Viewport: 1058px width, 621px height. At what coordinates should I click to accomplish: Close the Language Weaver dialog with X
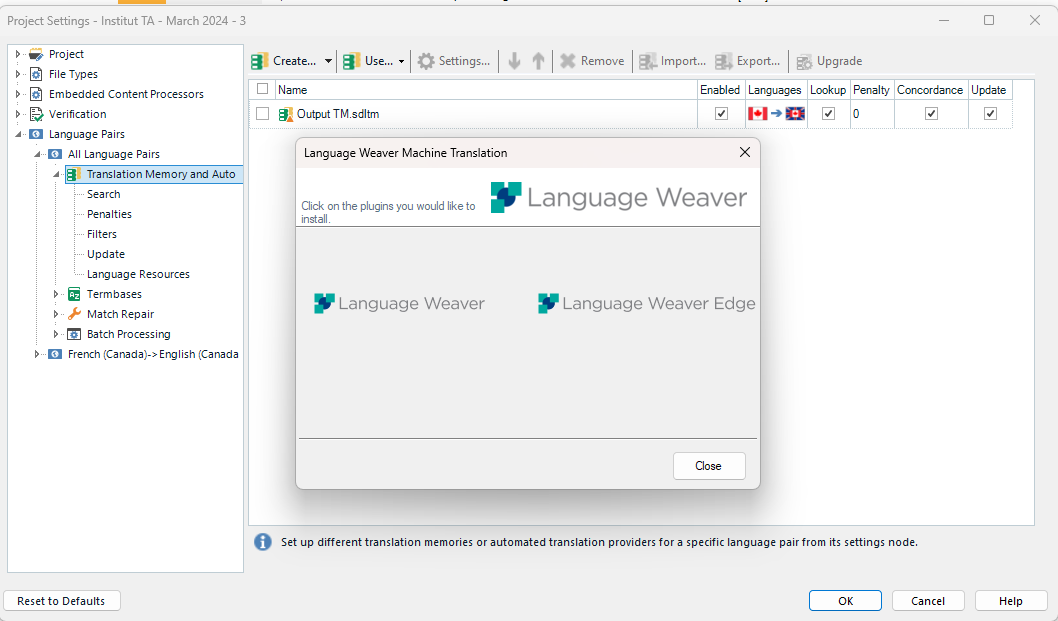745,153
